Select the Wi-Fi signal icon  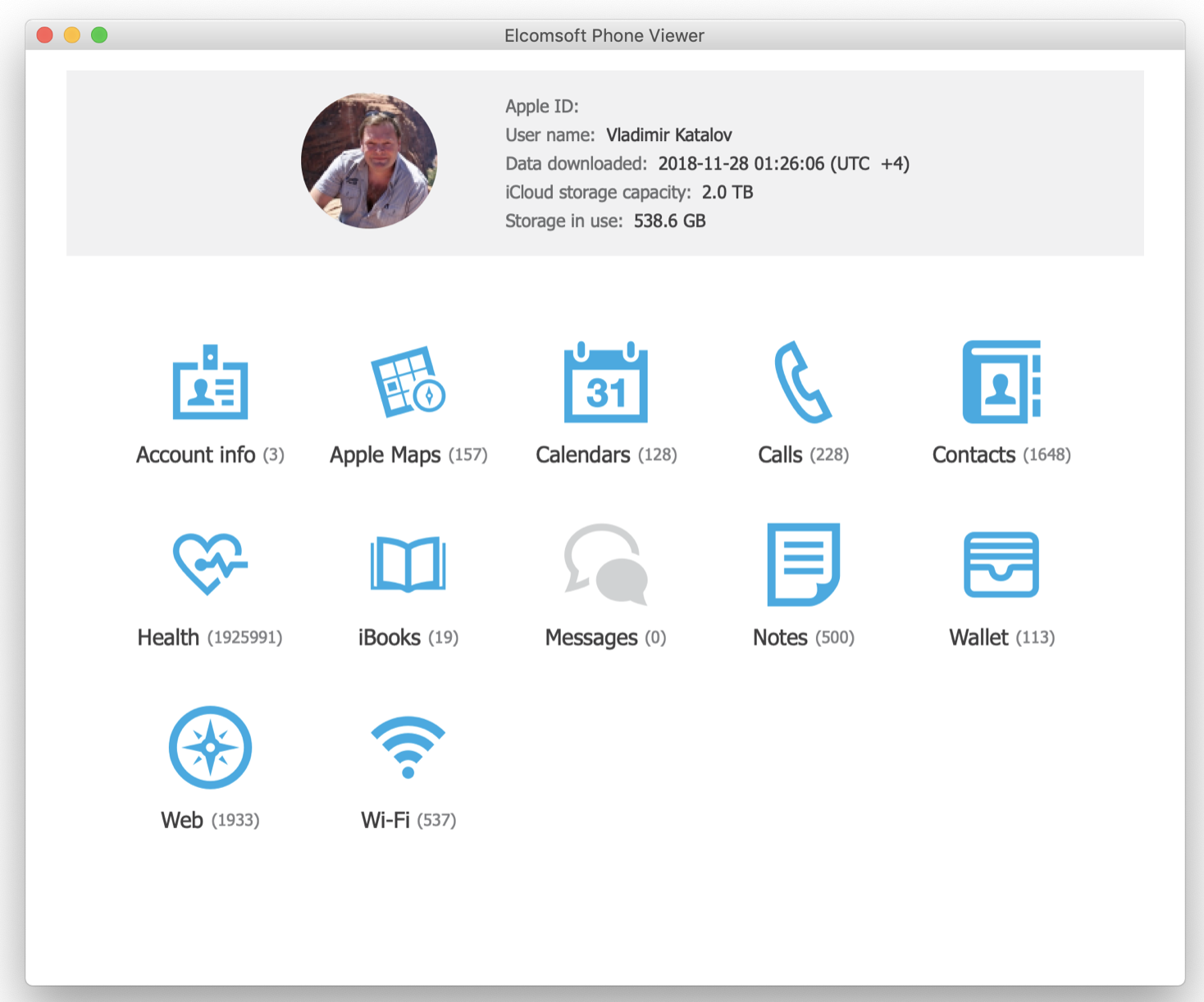coord(408,747)
